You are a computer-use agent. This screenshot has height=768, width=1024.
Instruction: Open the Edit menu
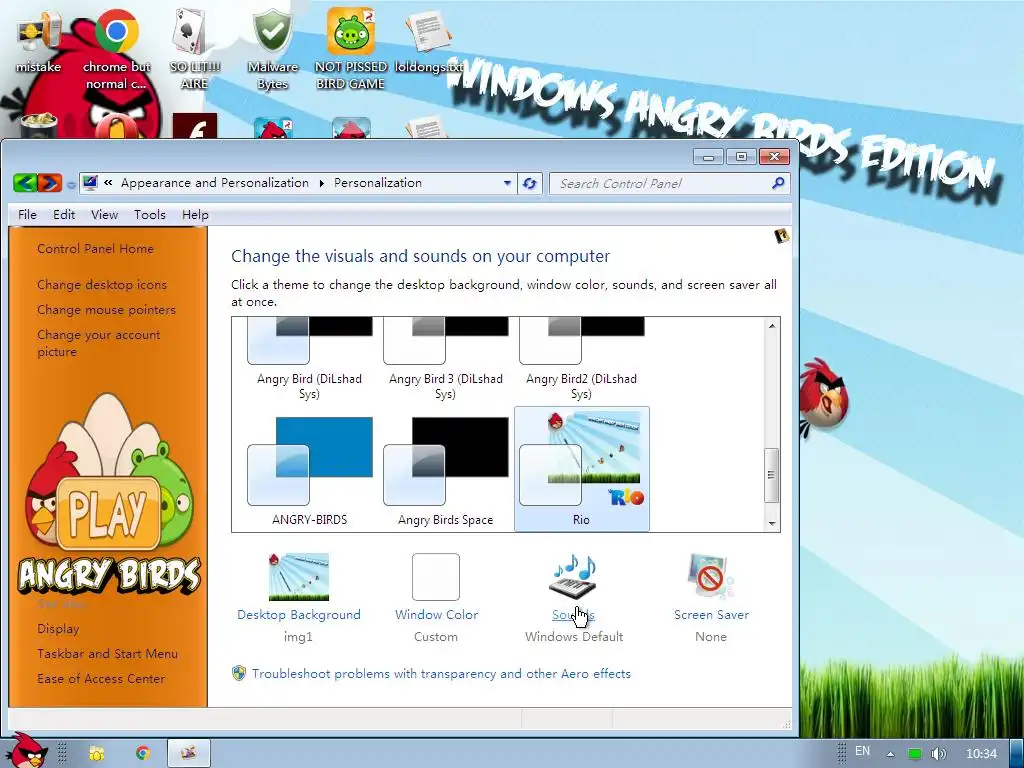click(x=64, y=215)
